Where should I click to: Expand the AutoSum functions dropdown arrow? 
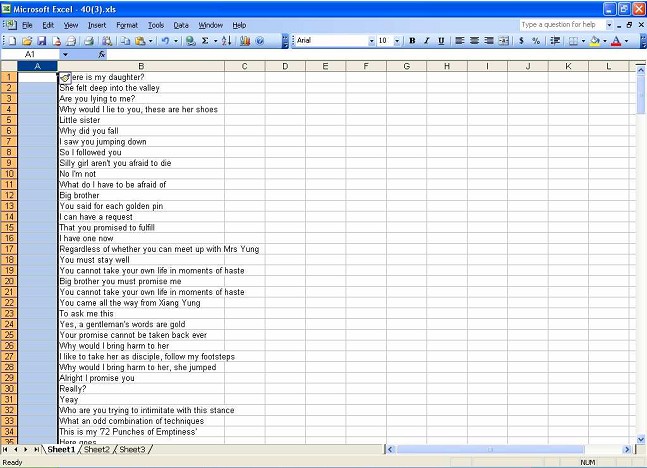point(215,40)
